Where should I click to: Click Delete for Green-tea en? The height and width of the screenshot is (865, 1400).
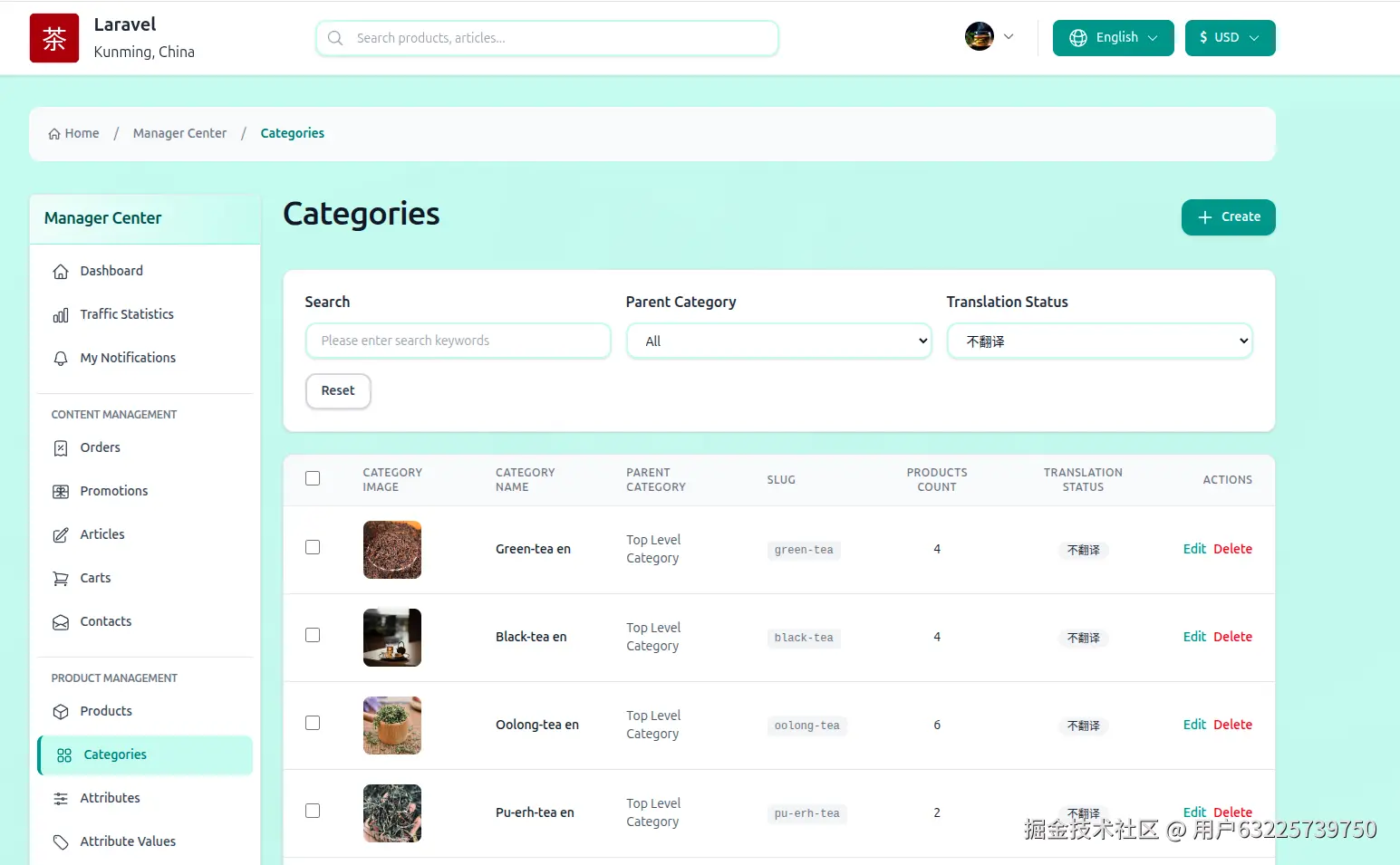(x=1232, y=549)
